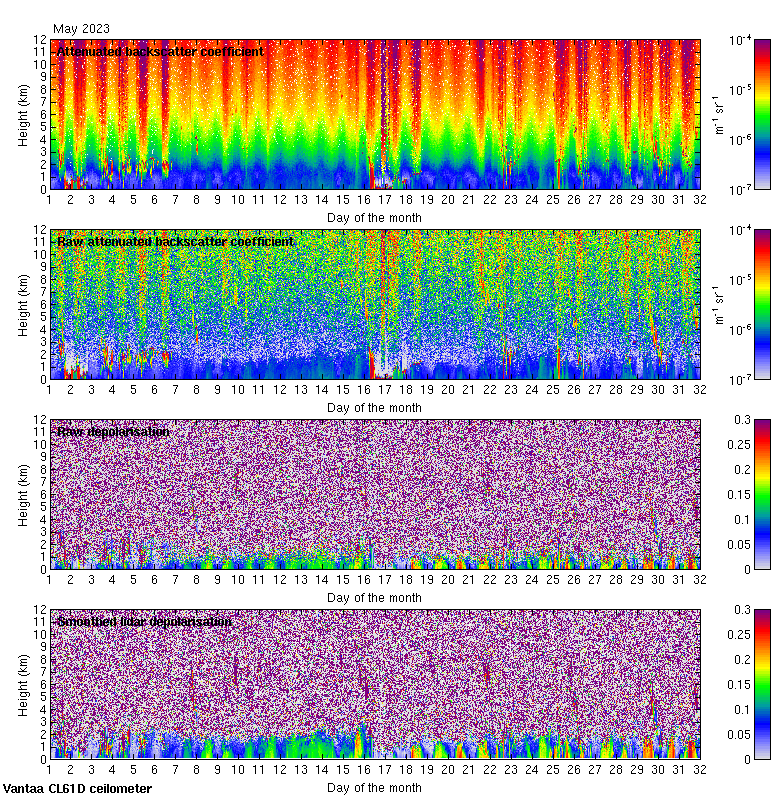
Task: Click day 30 tick label under Smoothed depolarisation plot
Action: [658, 770]
